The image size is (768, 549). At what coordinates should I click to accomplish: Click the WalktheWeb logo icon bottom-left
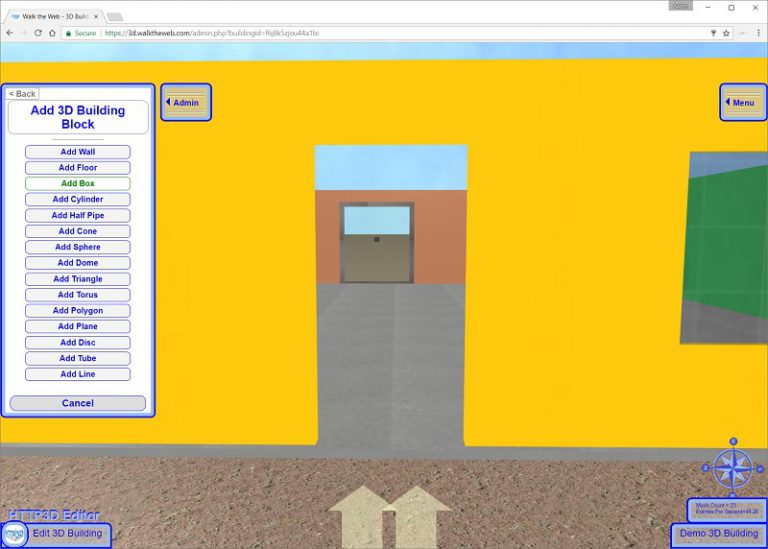point(14,534)
